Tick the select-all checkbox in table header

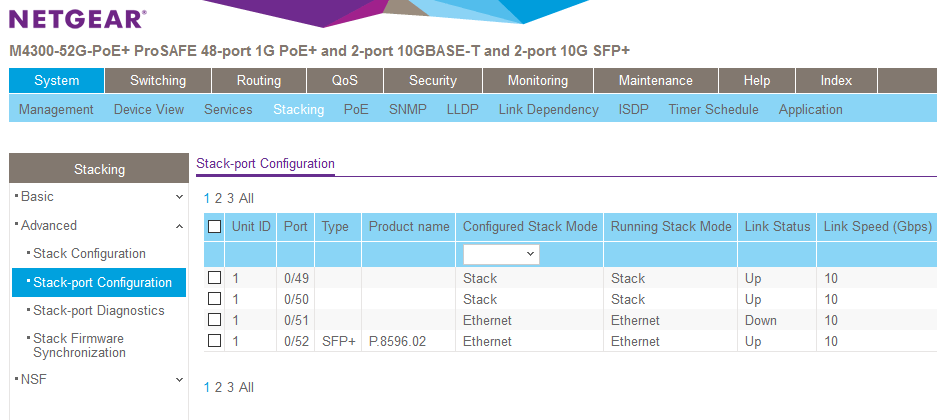coord(214,226)
